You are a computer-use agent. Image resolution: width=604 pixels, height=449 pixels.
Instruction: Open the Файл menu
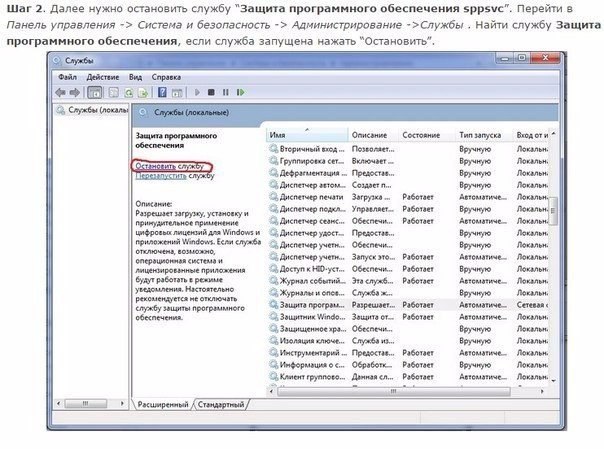(x=67, y=77)
